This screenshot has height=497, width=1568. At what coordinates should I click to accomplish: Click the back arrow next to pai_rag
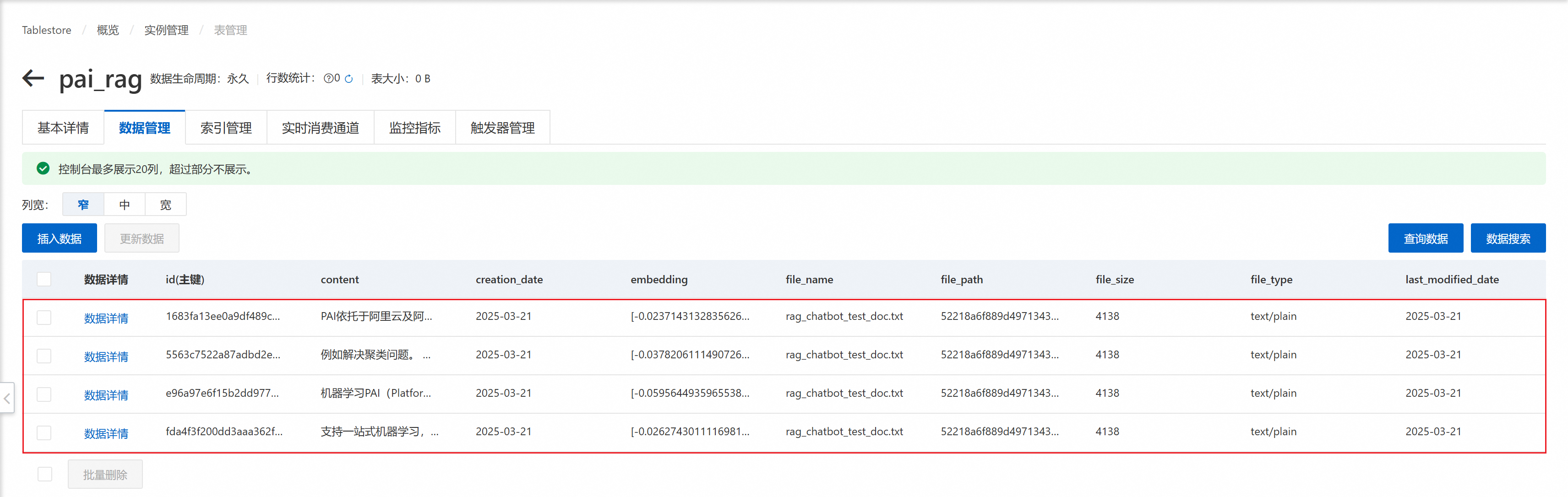click(33, 78)
